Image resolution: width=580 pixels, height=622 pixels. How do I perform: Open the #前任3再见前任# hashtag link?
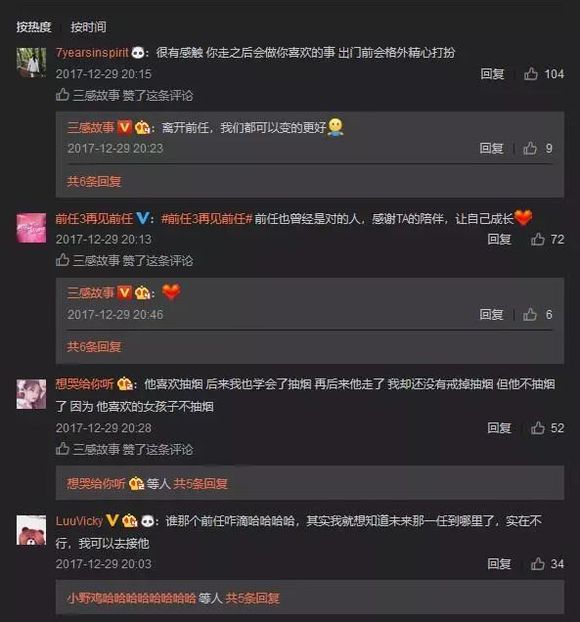(x=206, y=219)
